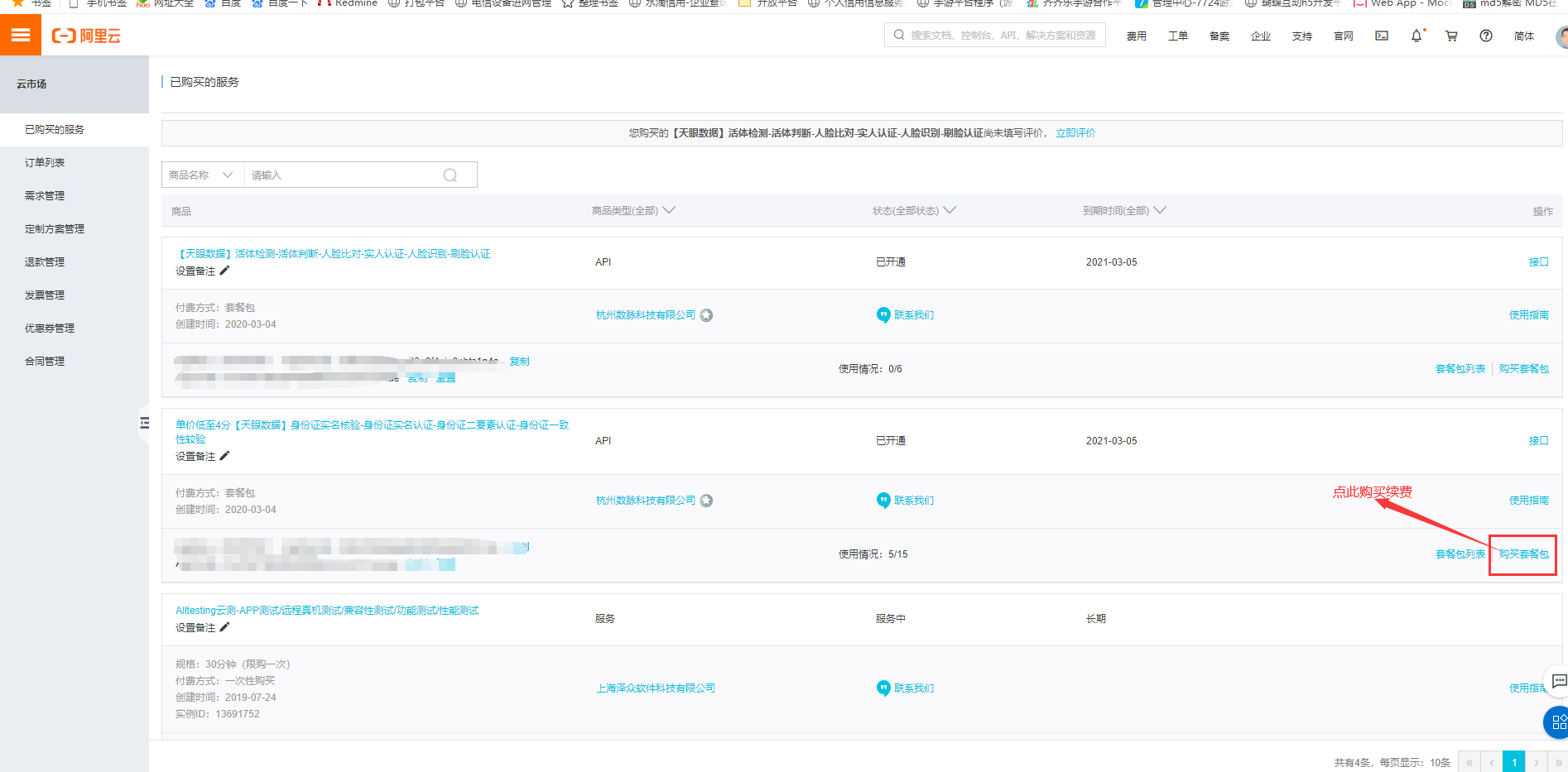Click 接口 link for 身份证实名核验 product
The image size is (1568, 772).
tap(1539, 441)
